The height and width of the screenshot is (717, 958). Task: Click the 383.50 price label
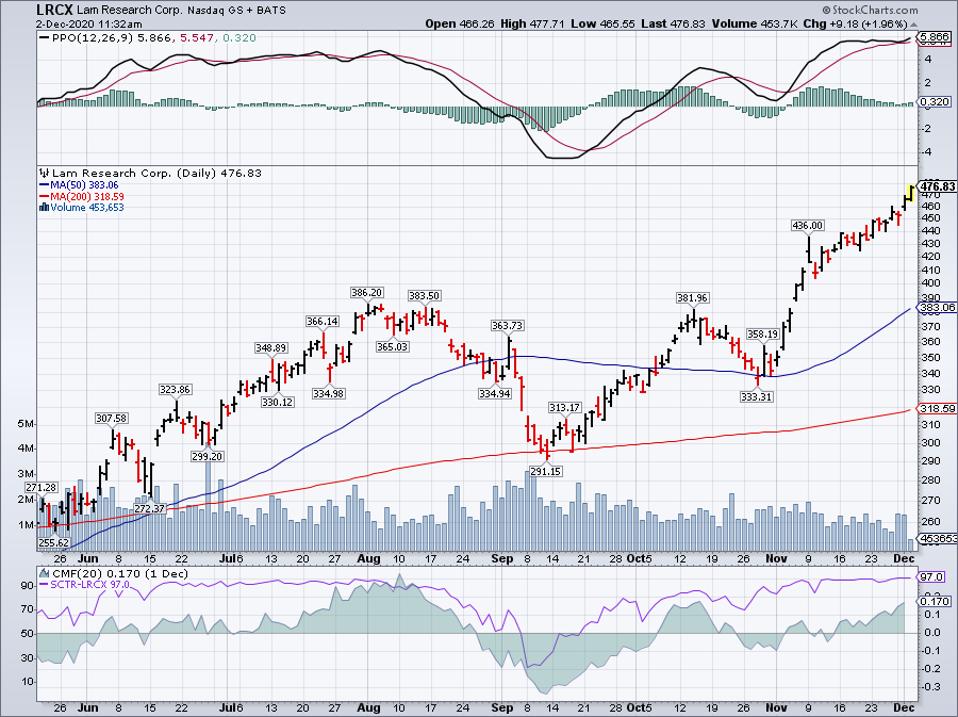(x=424, y=296)
